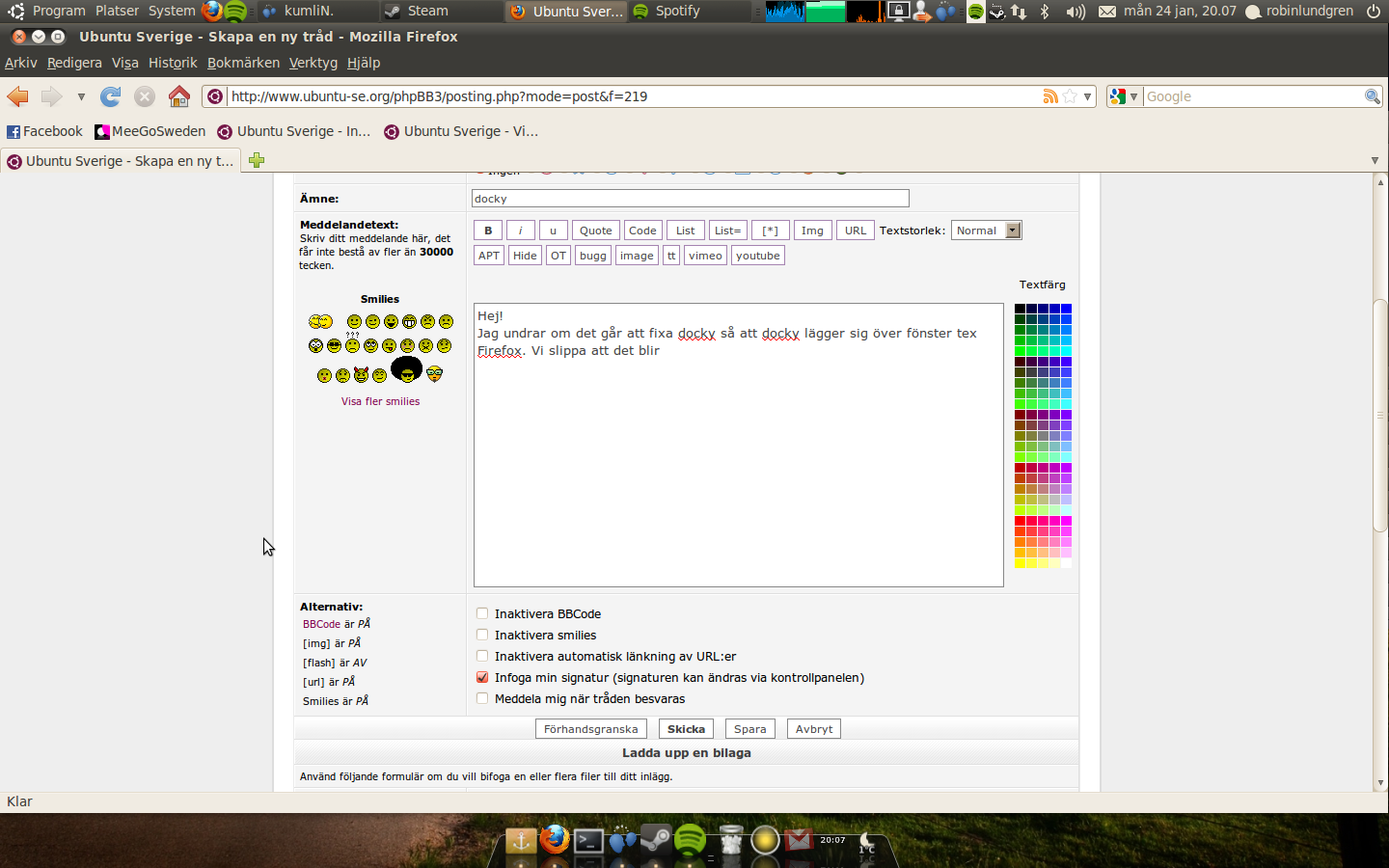The height and width of the screenshot is (868, 1389).
Task: Open Steam from the dock
Action: pos(656,840)
